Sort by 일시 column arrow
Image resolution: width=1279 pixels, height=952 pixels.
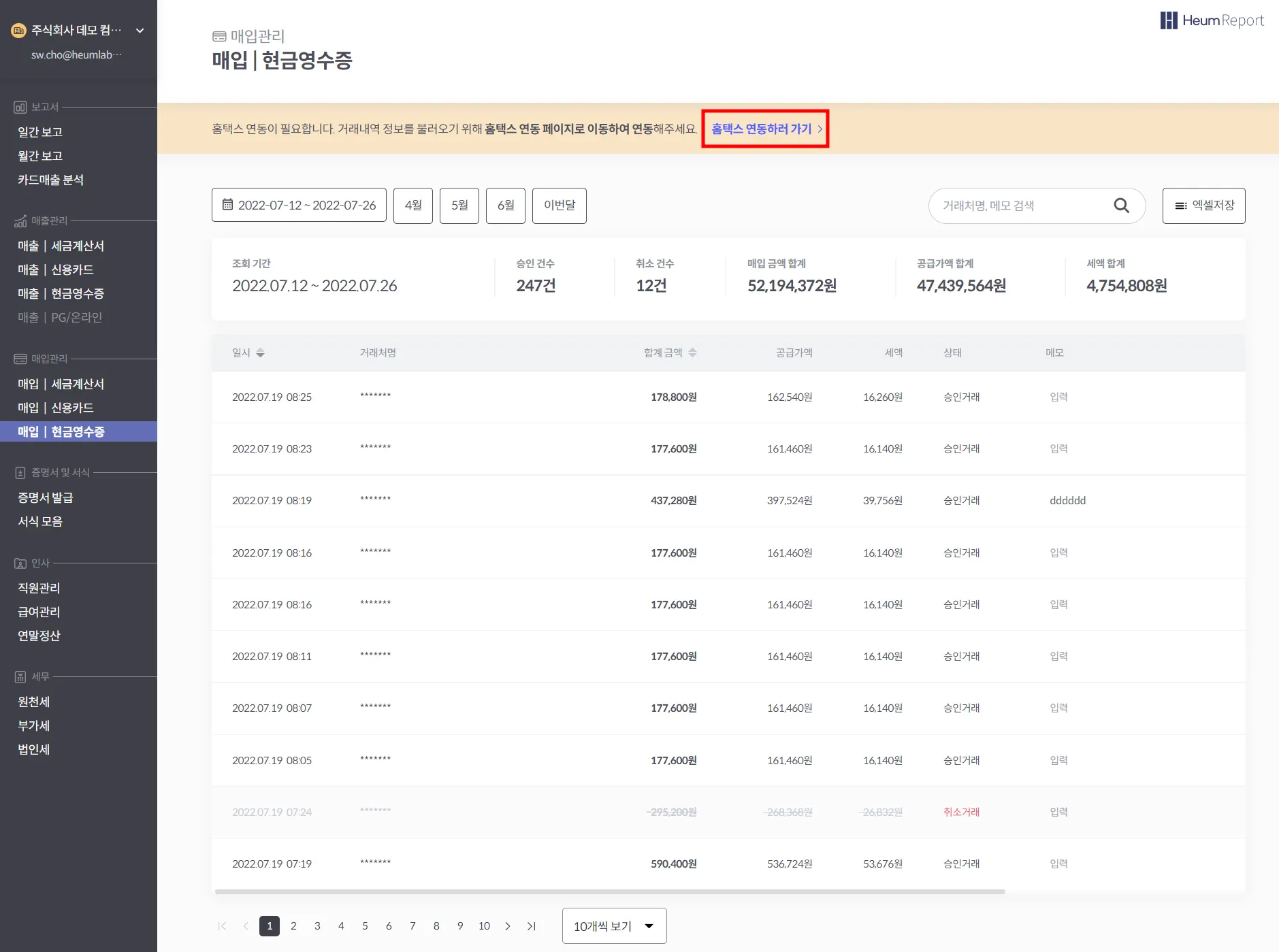pos(260,352)
